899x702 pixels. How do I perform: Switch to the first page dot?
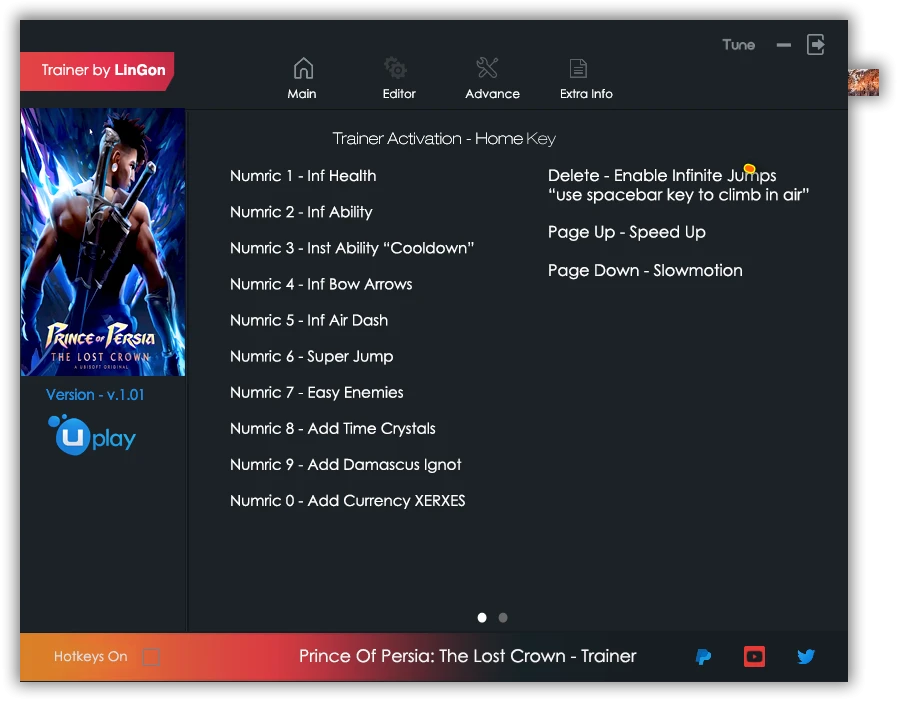coord(482,618)
